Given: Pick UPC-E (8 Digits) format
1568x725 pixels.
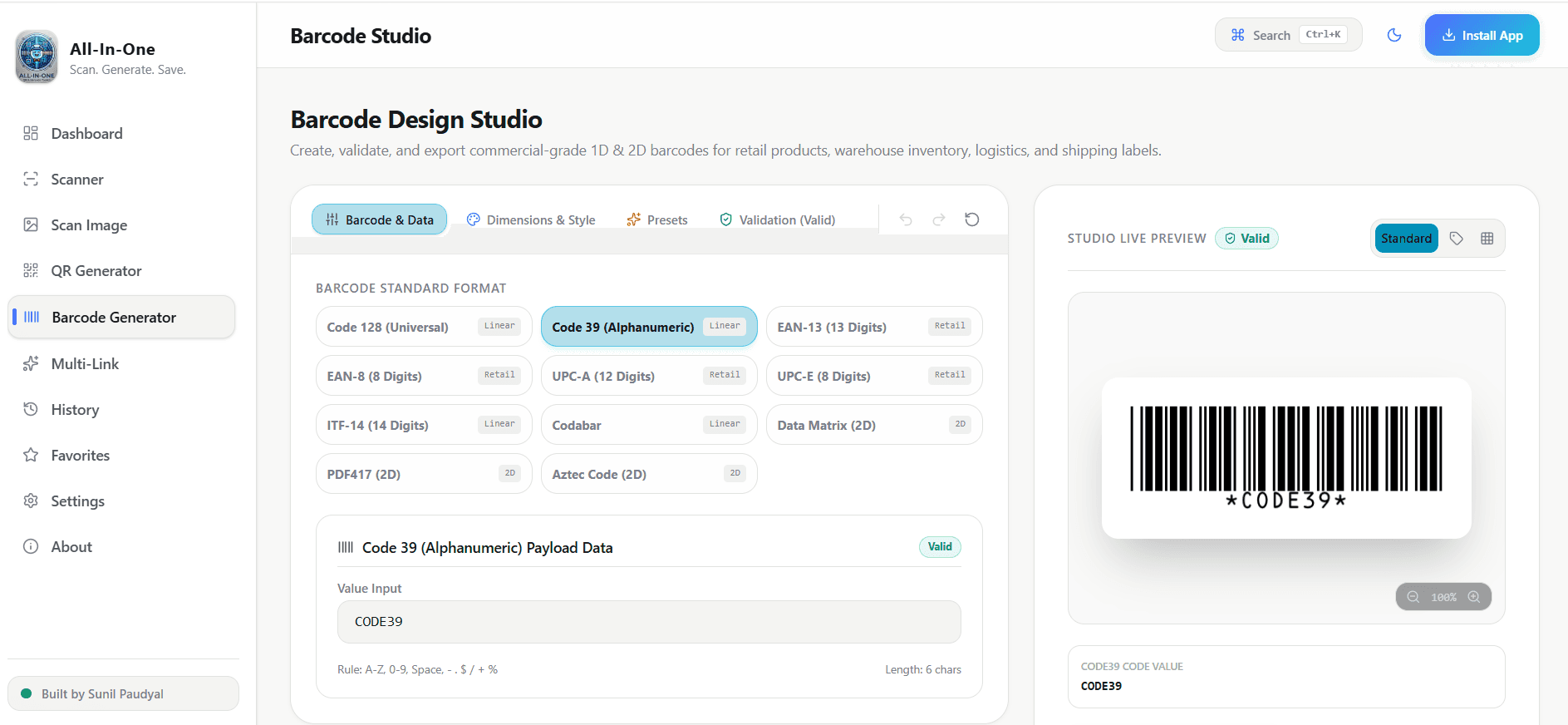Looking at the screenshot, I should 874,376.
